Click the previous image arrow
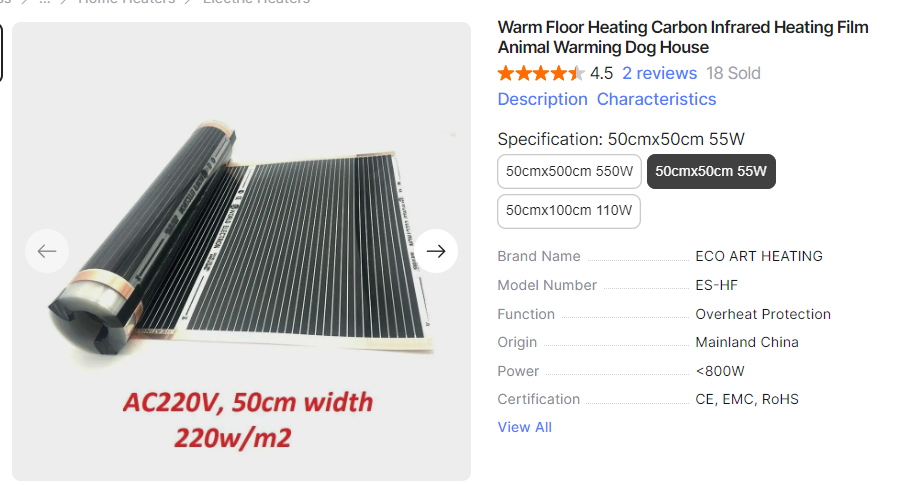Viewport: 898px width, 485px height. (x=47, y=251)
